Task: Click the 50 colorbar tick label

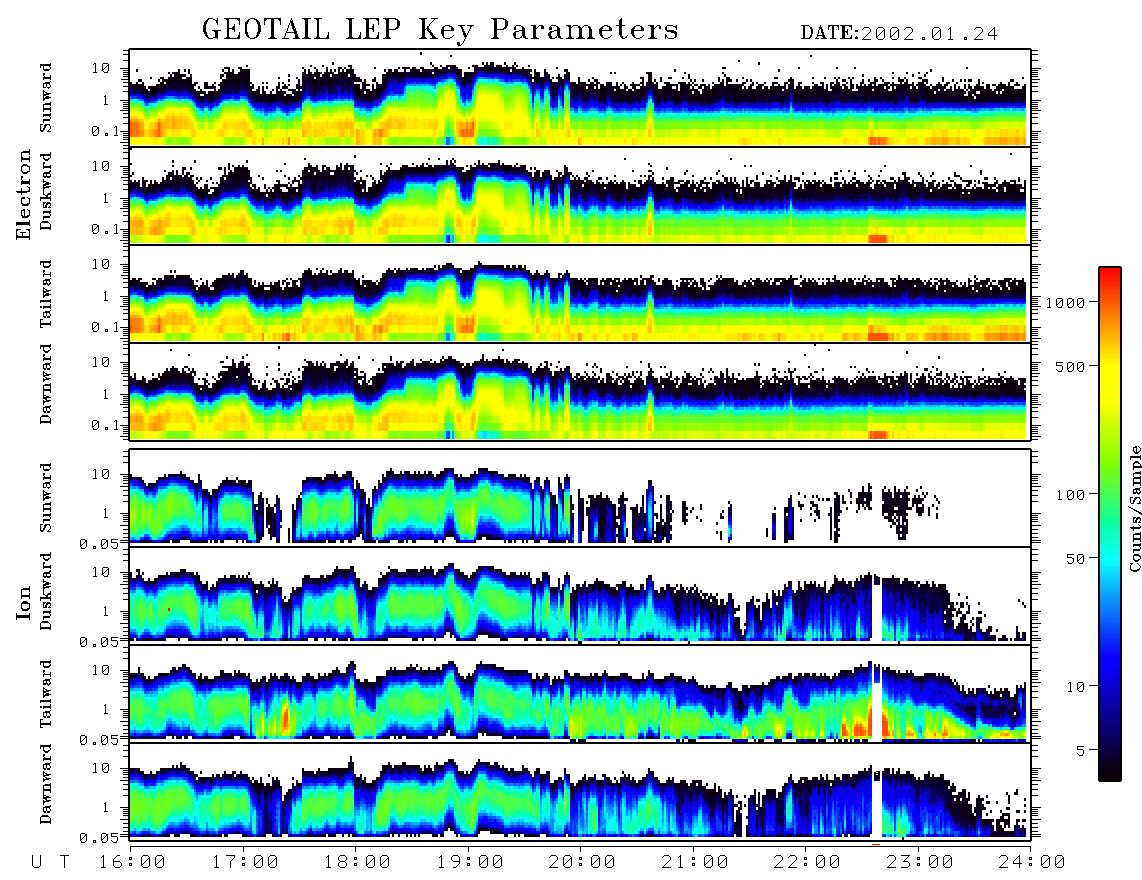Action: click(1076, 559)
